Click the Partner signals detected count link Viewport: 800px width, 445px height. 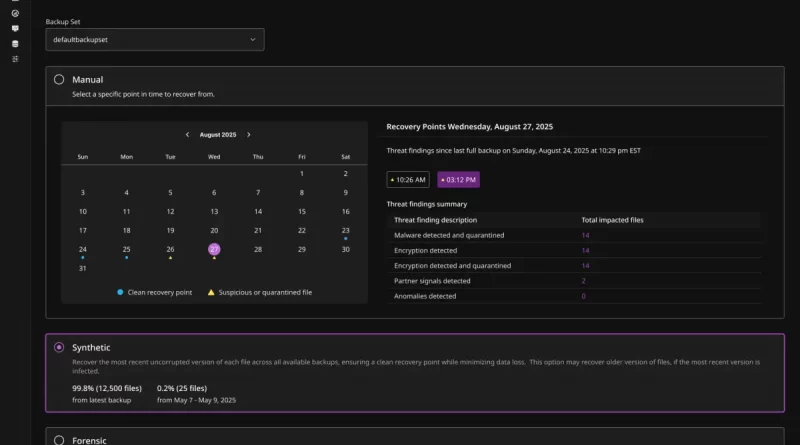584,281
